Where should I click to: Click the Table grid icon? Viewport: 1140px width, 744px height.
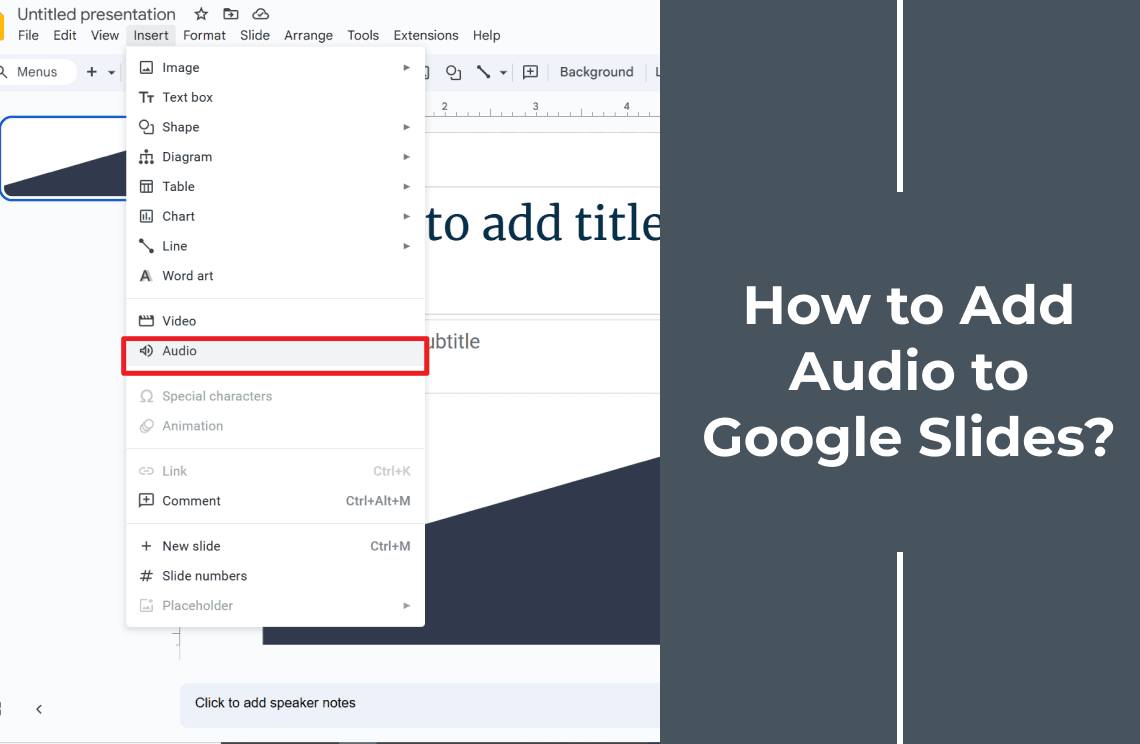point(146,187)
